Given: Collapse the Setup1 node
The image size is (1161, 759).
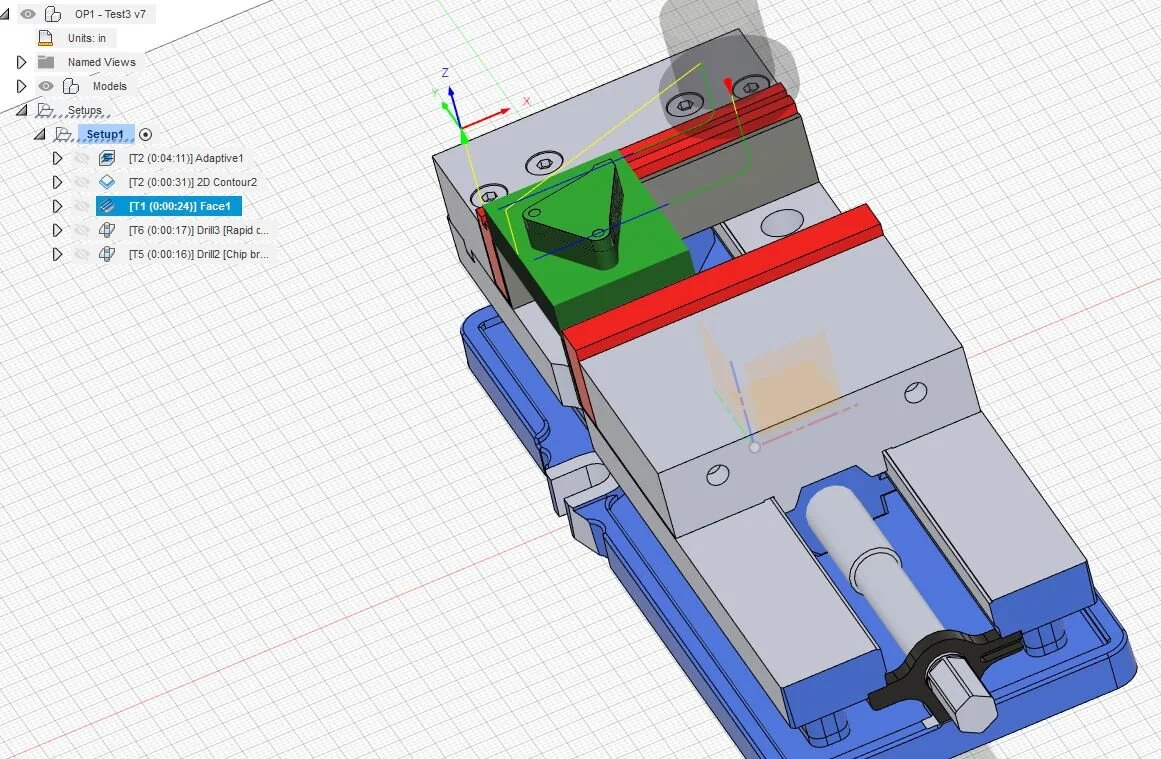Looking at the screenshot, I should [x=40, y=134].
